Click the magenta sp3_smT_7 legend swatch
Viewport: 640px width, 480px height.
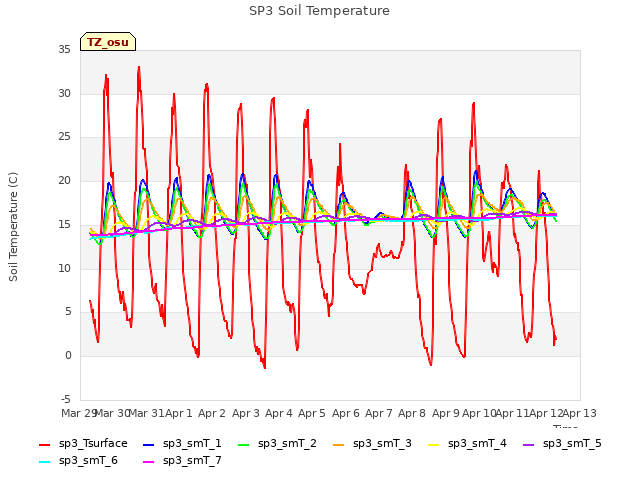click(149, 462)
